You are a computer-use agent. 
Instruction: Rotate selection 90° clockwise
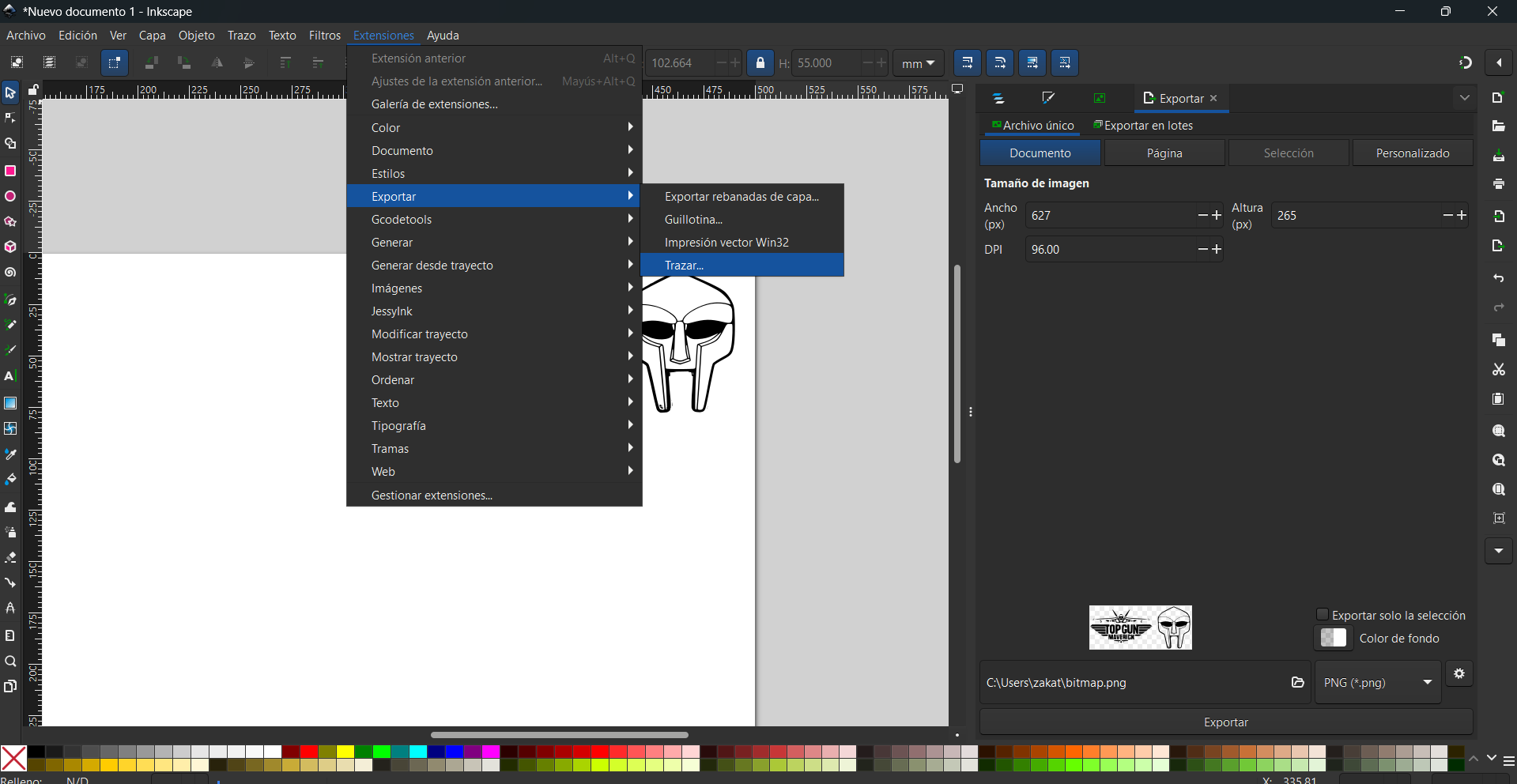click(184, 62)
